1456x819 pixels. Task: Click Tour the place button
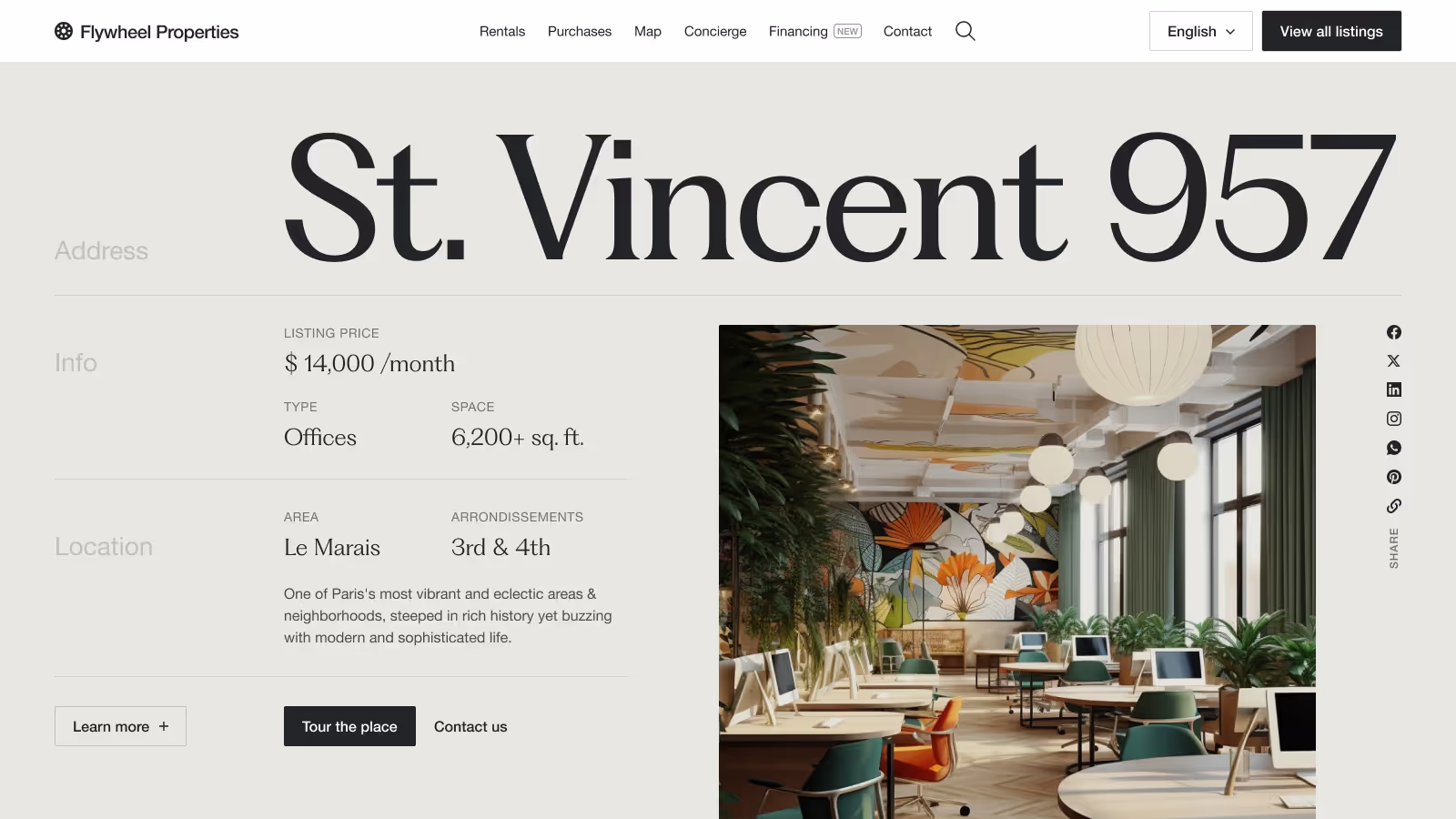[x=349, y=726]
